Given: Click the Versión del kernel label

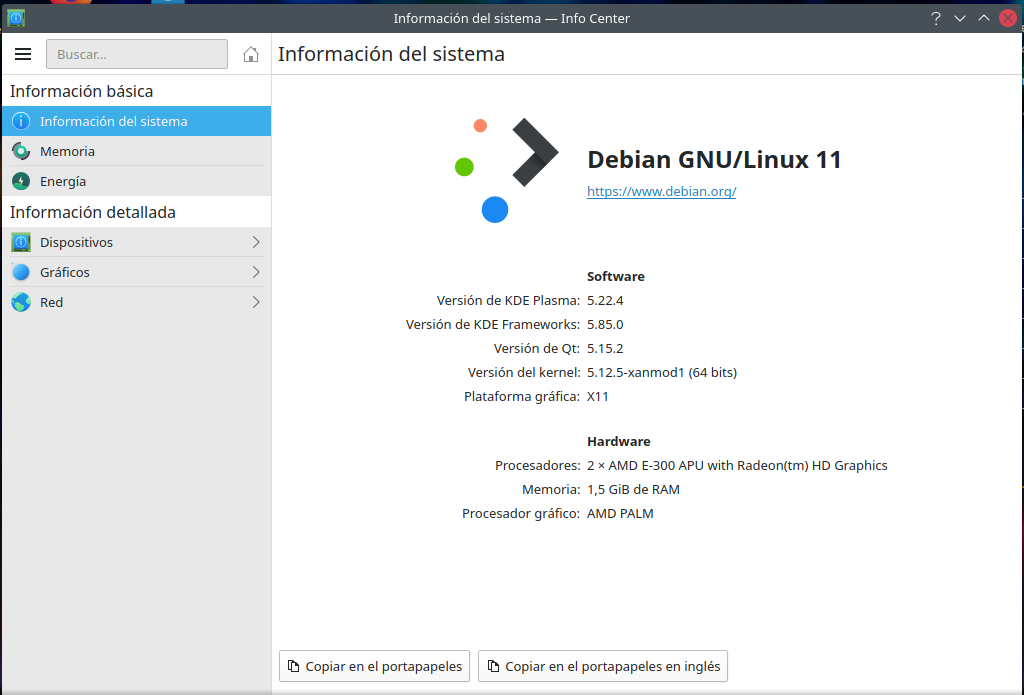Looking at the screenshot, I should [x=524, y=373].
